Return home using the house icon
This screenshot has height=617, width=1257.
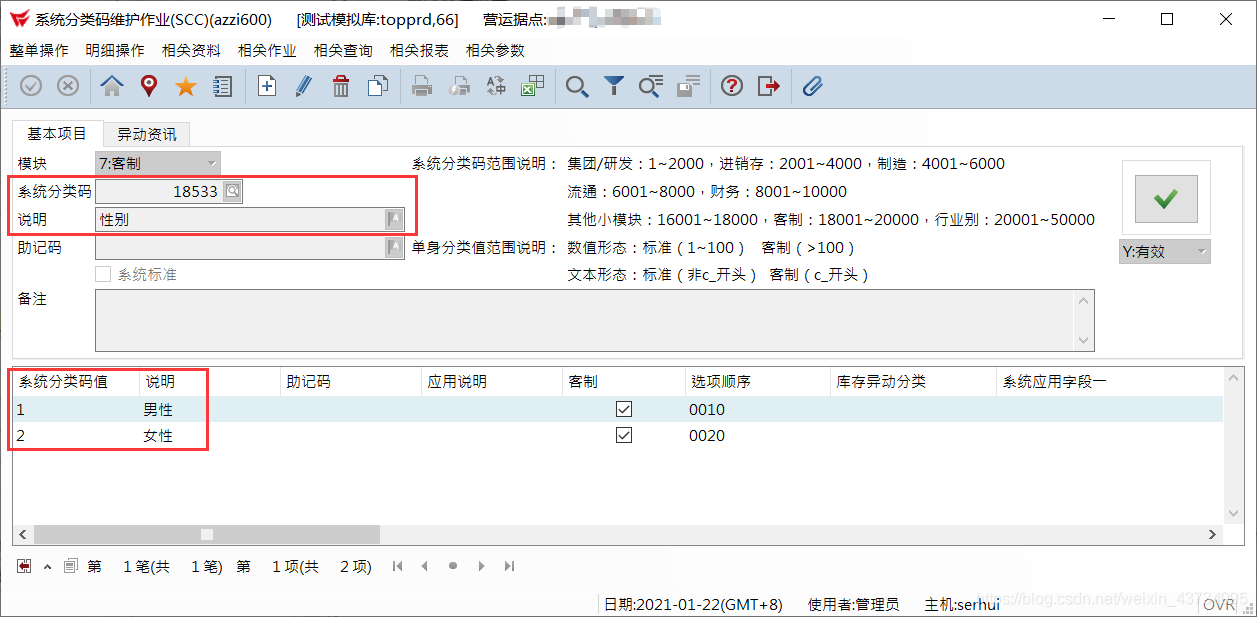click(x=111, y=86)
